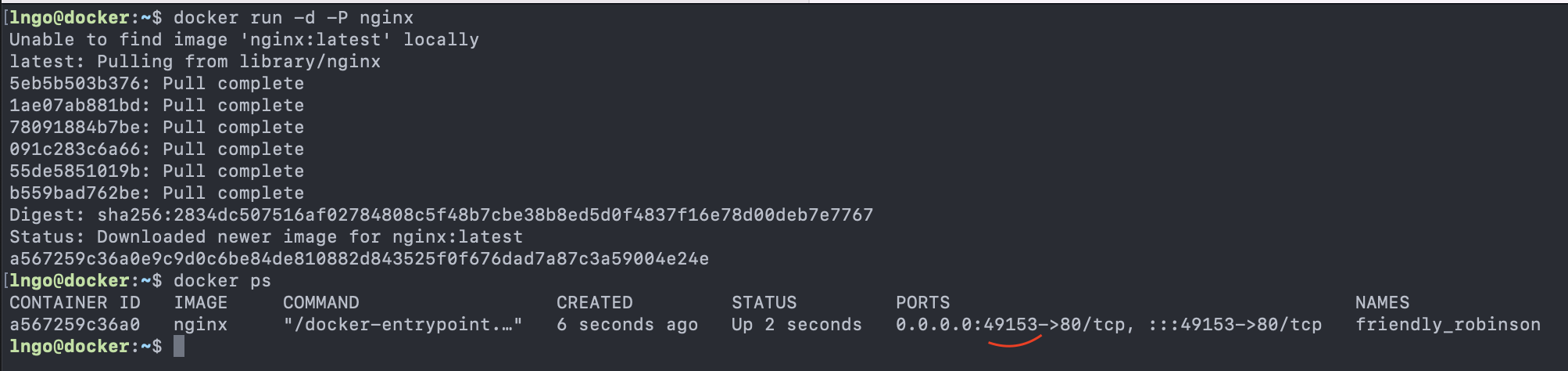Click the "6 seconds ago" created value

tap(627, 325)
